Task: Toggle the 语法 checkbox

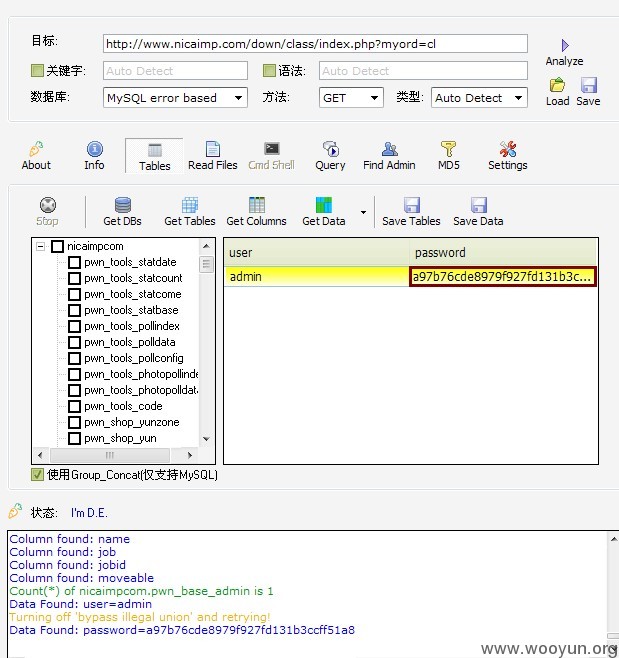Action: click(269, 70)
